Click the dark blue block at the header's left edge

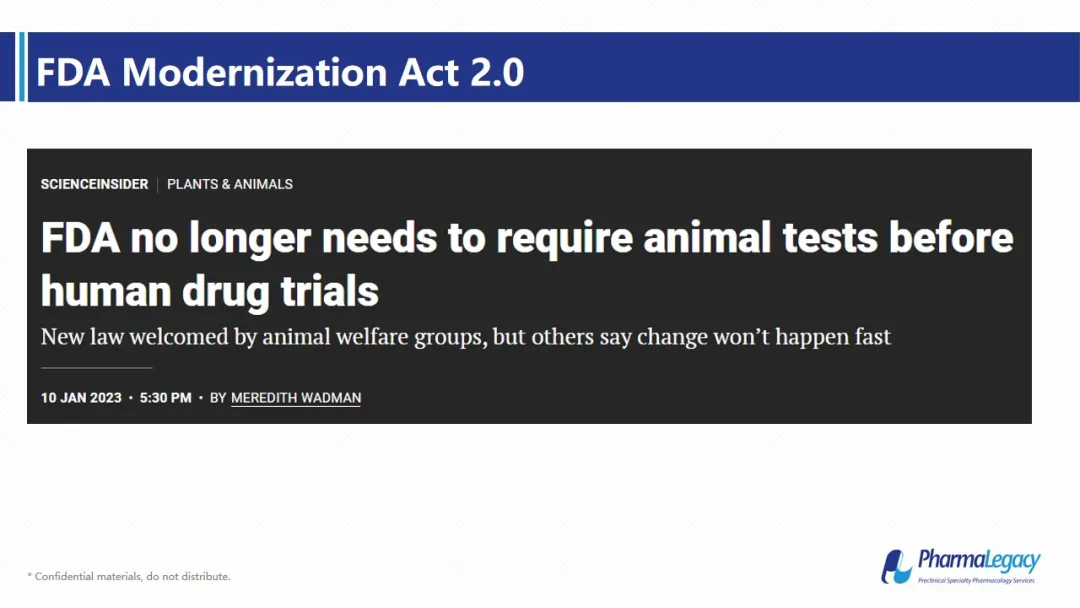[8, 67]
